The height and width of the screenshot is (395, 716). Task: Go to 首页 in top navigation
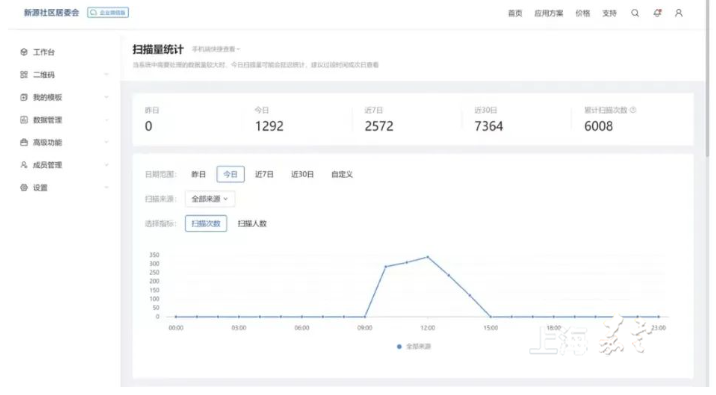tap(515, 13)
